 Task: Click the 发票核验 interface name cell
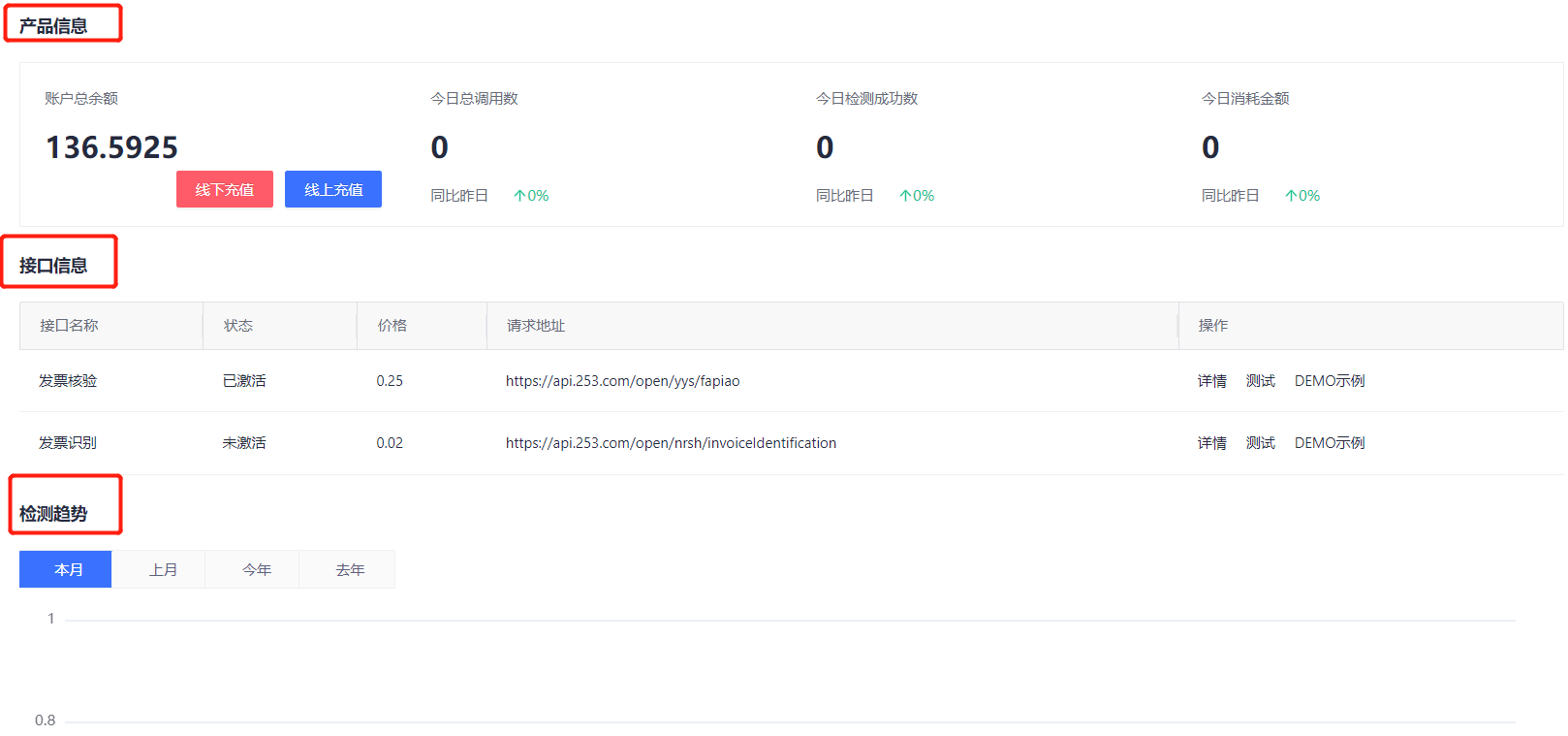68,381
